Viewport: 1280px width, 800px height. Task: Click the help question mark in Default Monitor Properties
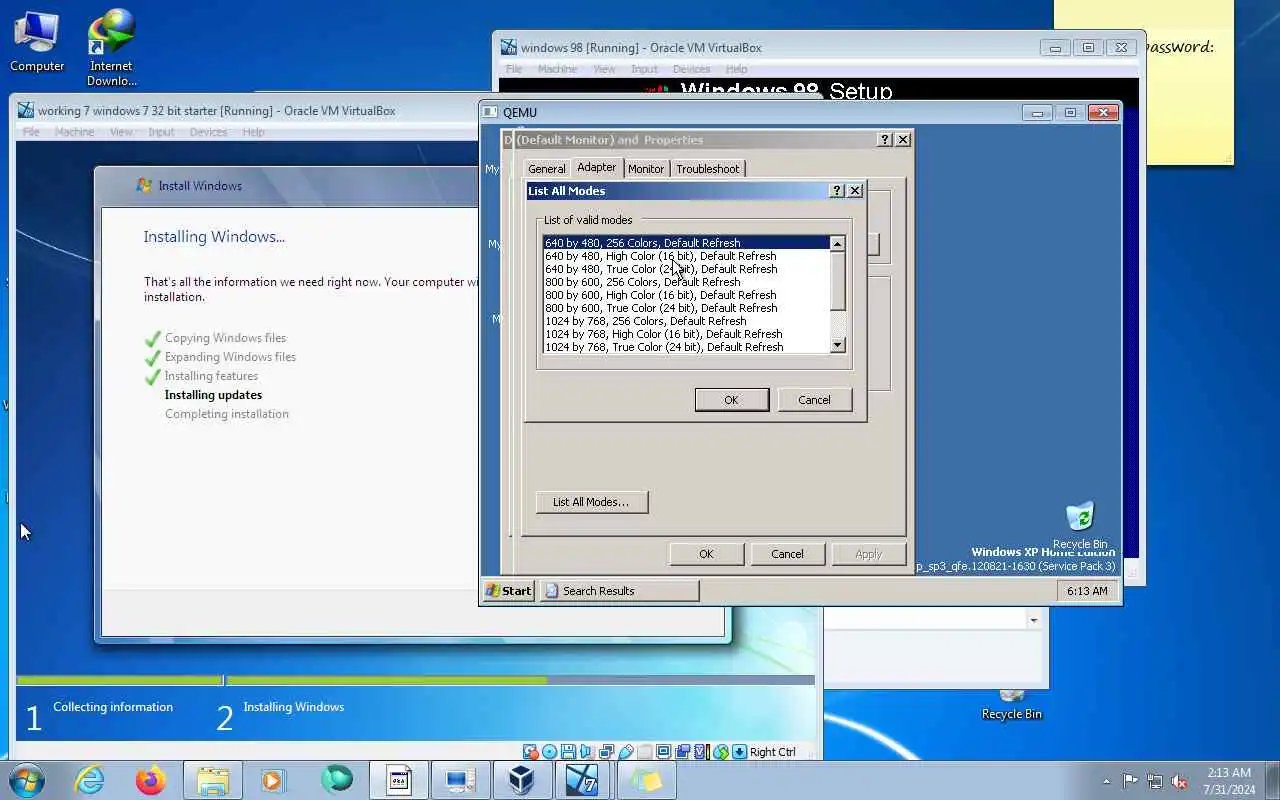point(885,140)
